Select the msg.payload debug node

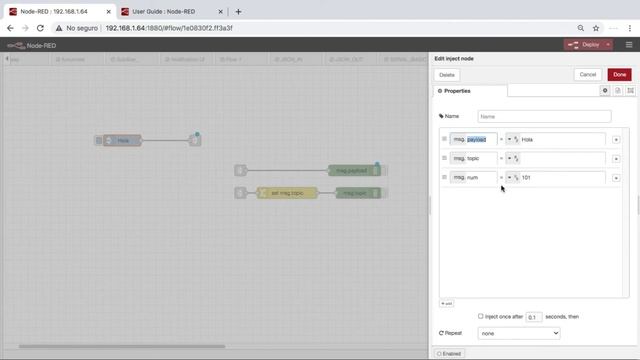(354, 171)
